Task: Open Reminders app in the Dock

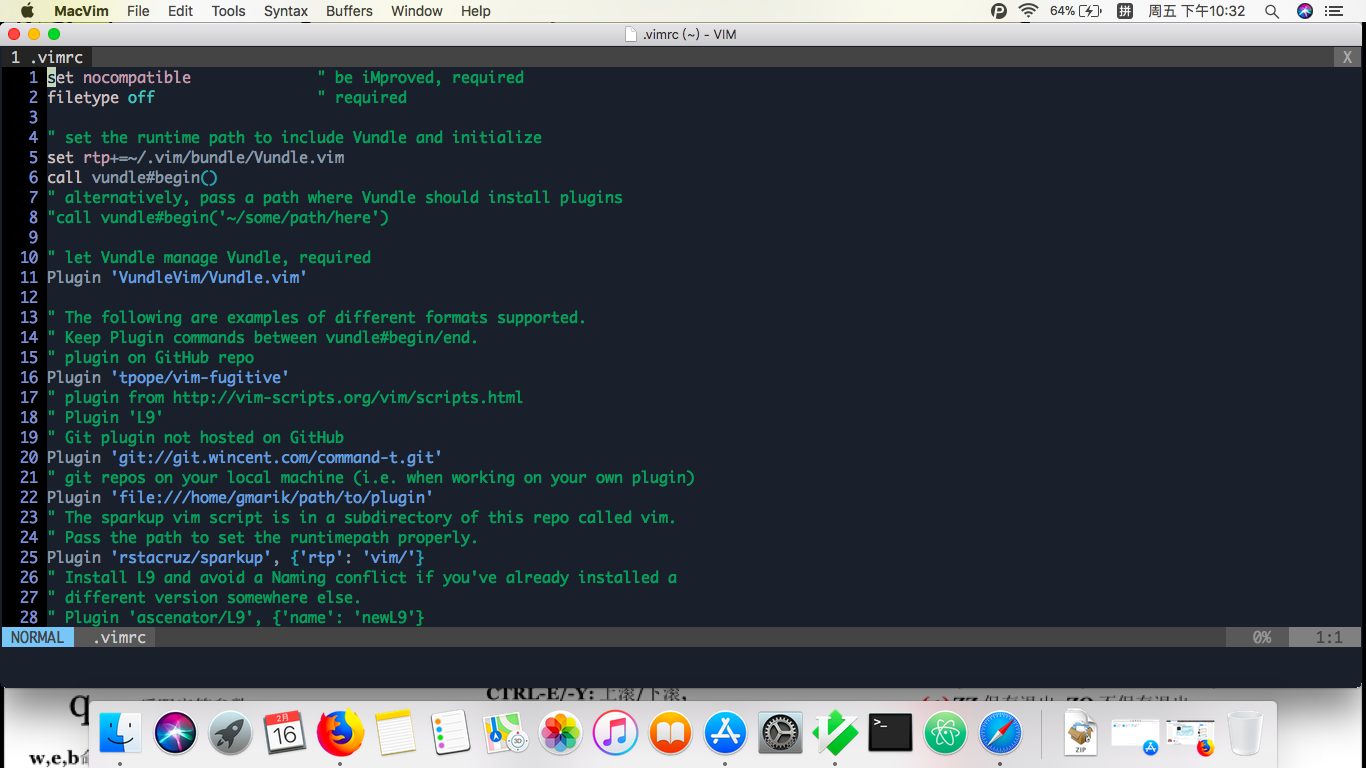Action: click(450, 733)
